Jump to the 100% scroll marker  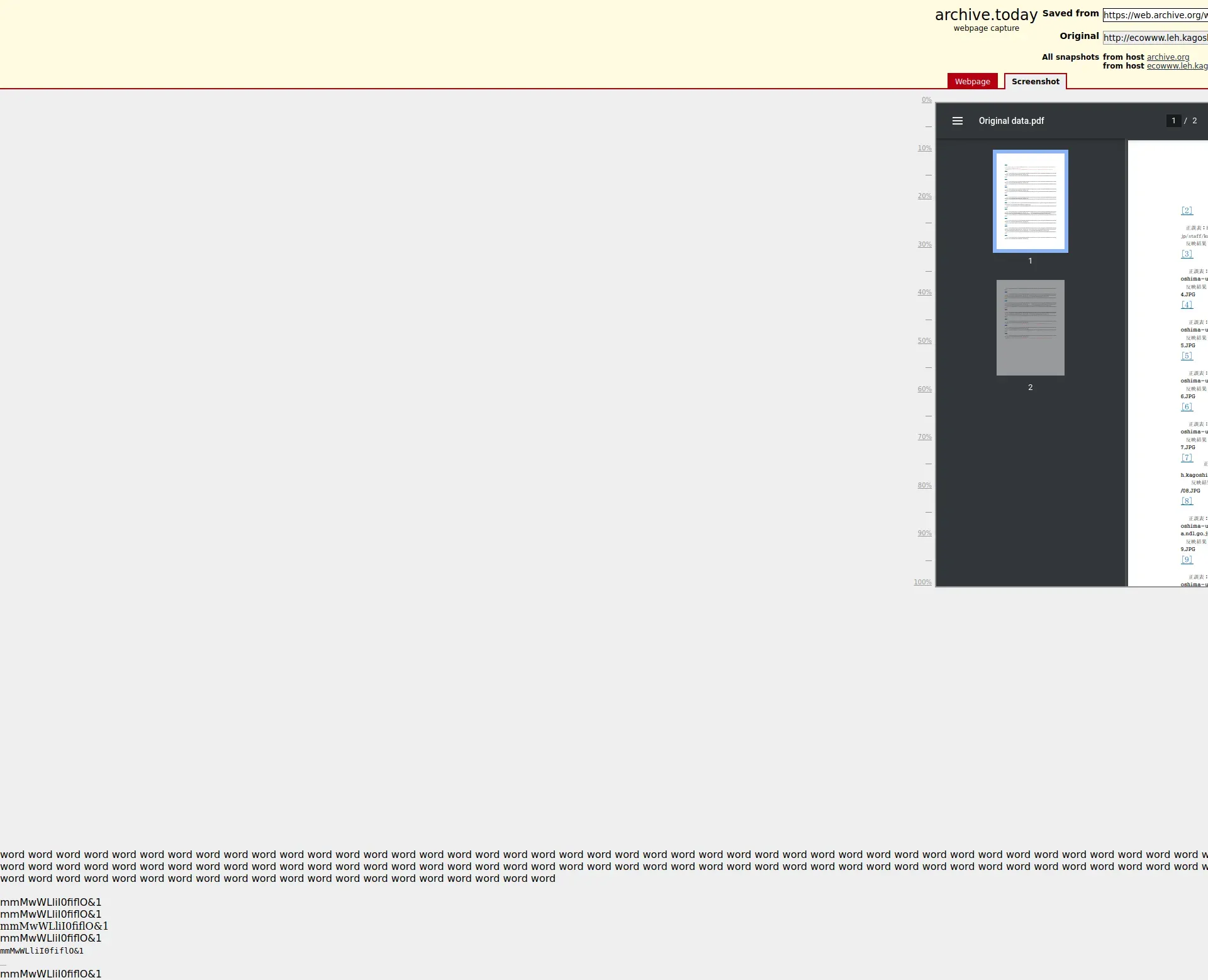[x=922, y=582]
